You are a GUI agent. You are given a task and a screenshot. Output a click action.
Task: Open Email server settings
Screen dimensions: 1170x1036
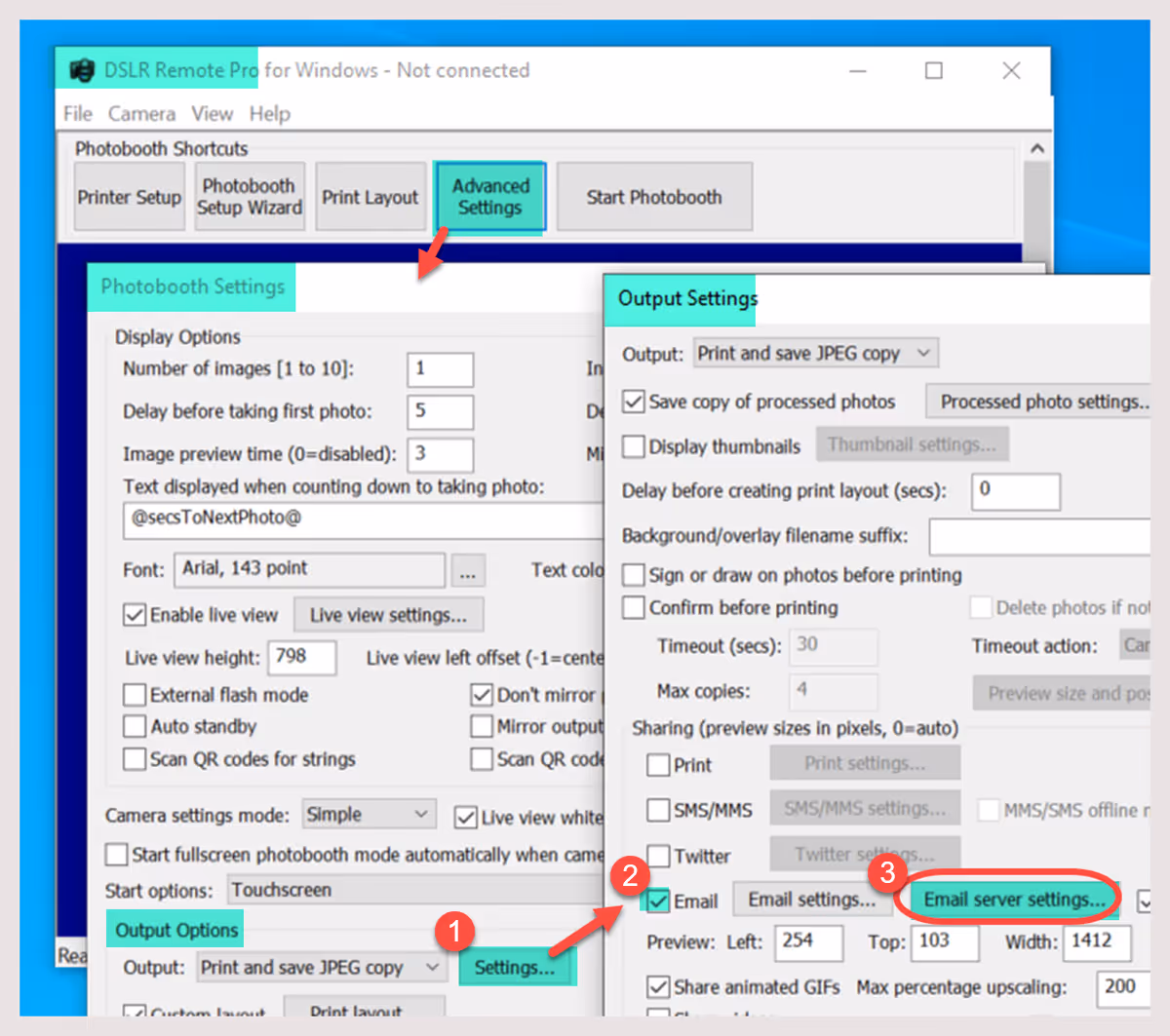pos(1014,900)
